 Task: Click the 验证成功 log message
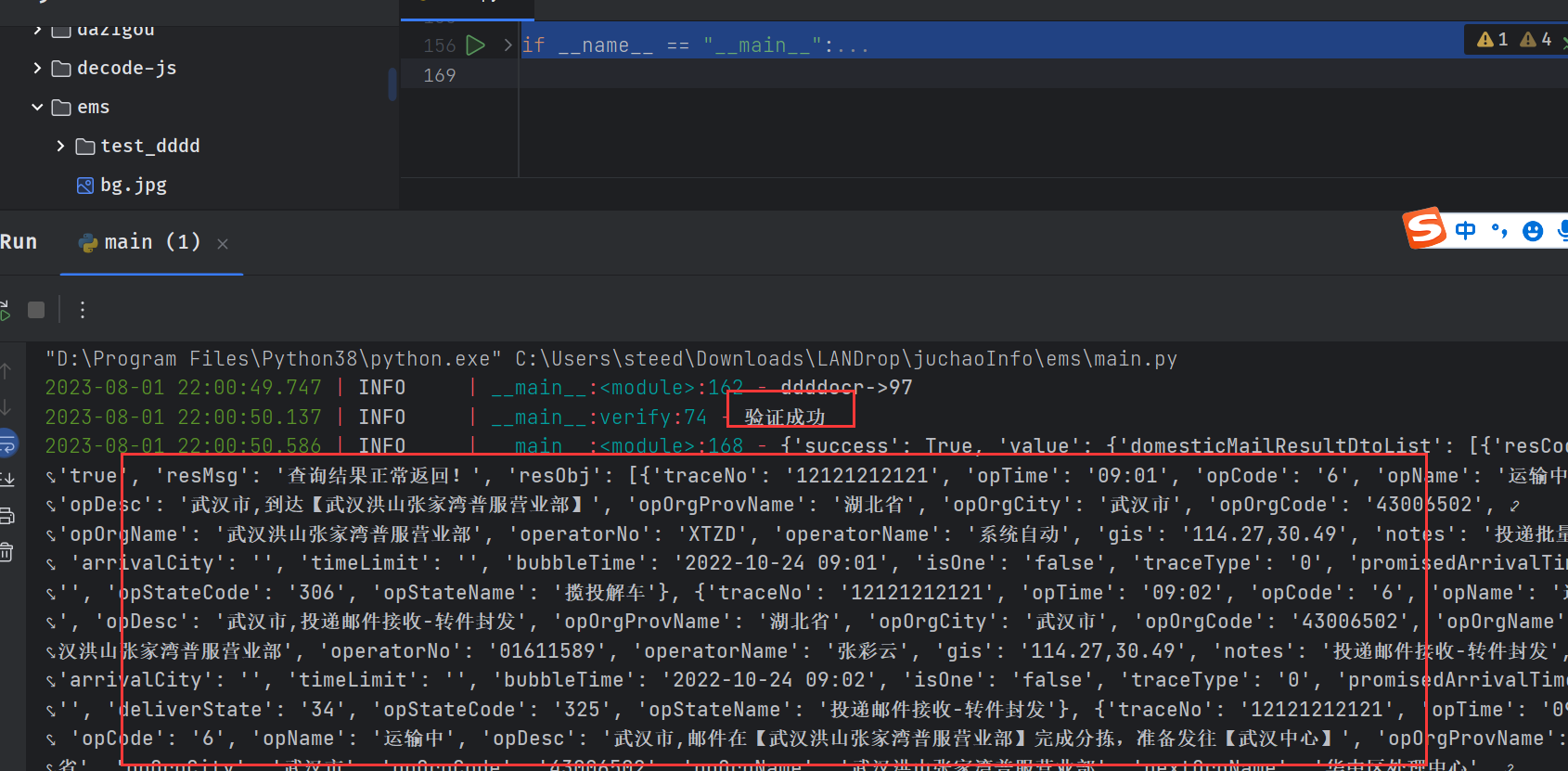(785, 417)
